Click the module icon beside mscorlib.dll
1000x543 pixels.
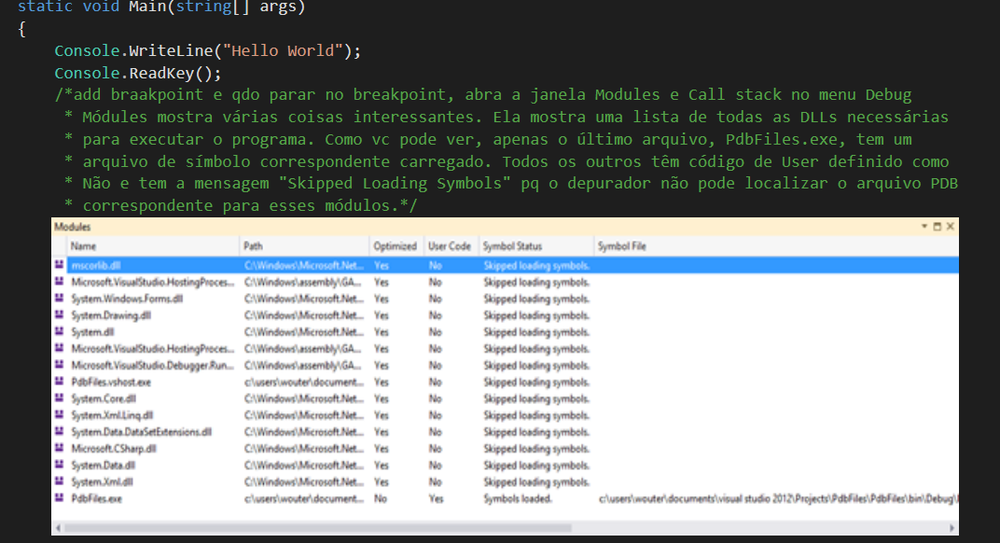(x=60, y=266)
